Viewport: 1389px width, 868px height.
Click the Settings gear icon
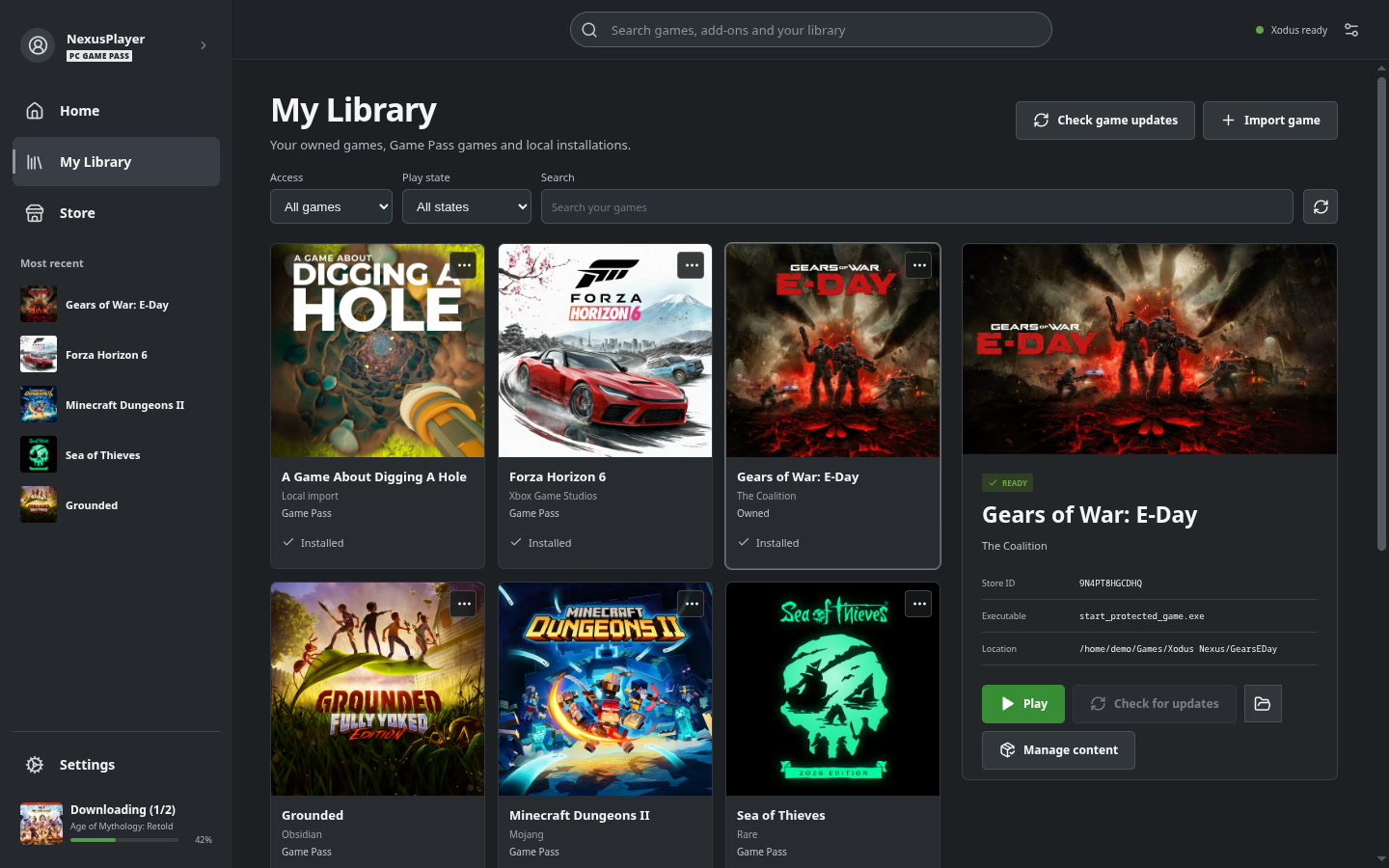[x=35, y=765]
